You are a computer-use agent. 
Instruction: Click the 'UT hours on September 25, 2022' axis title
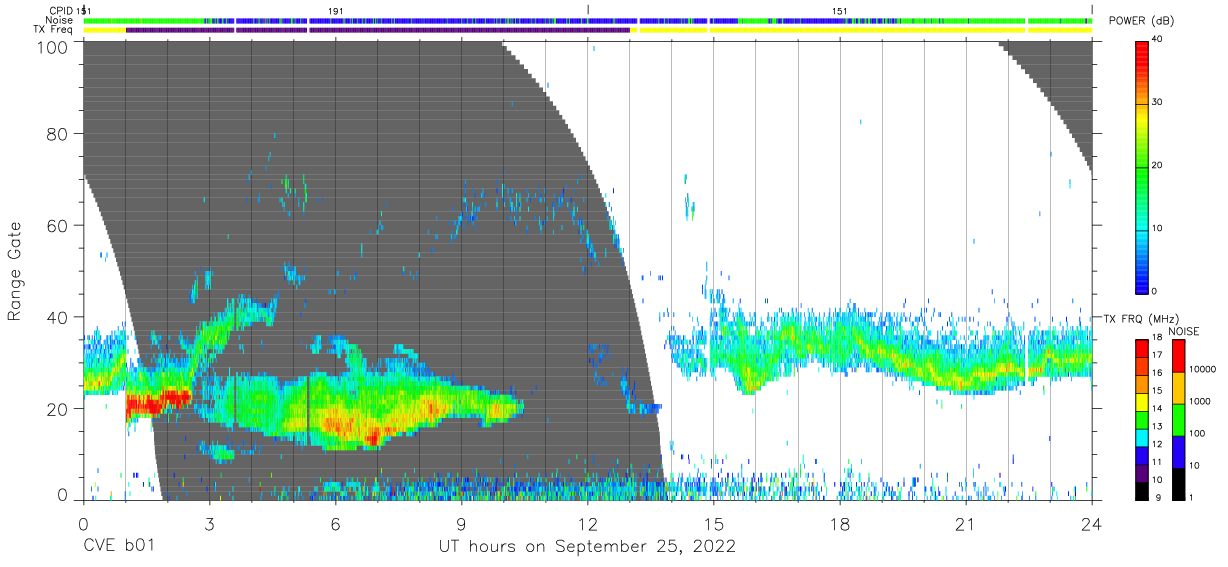[x=587, y=547]
